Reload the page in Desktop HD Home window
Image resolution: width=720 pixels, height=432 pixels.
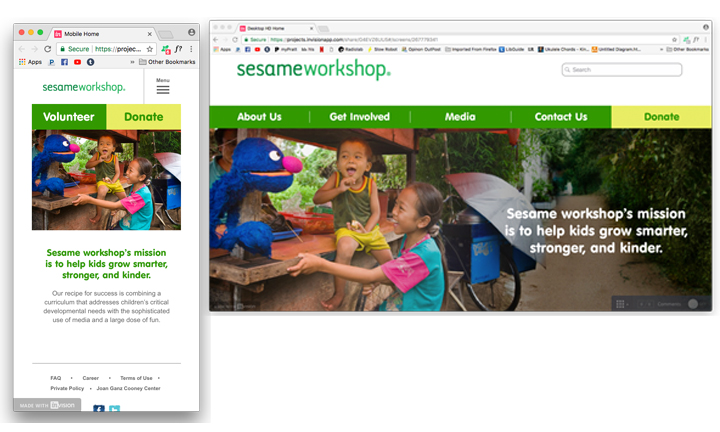tap(235, 39)
